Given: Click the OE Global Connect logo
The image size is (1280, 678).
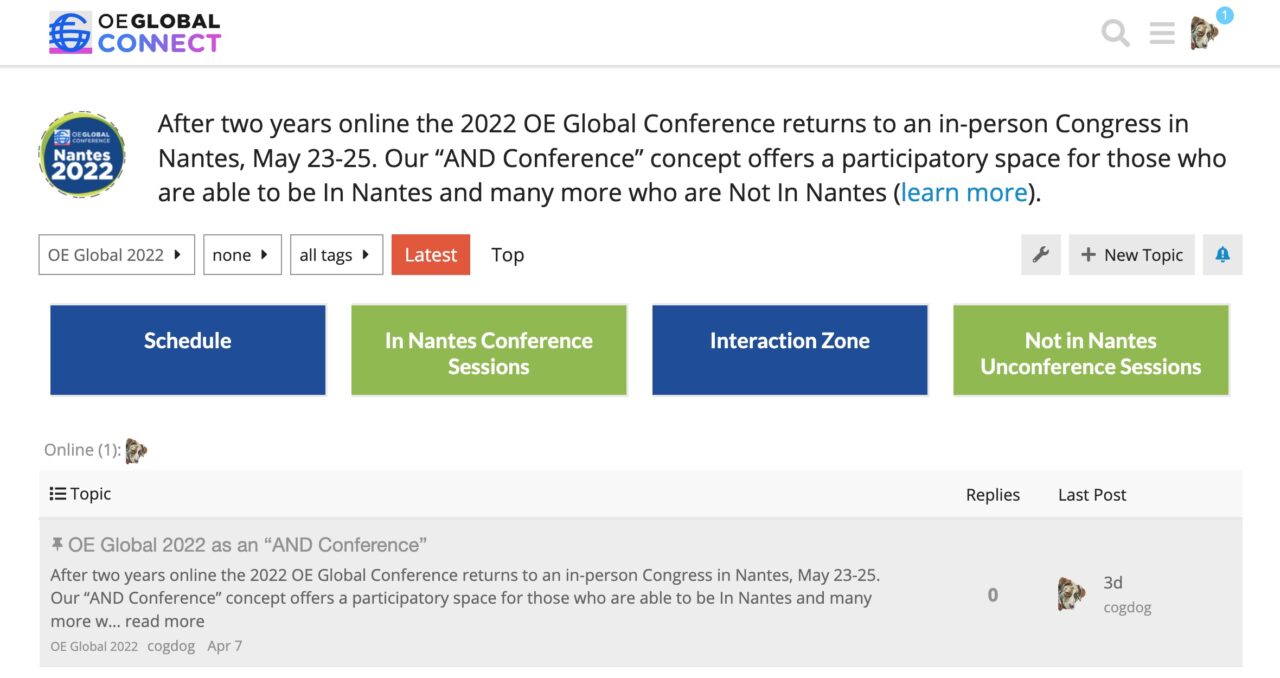Looking at the screenshot, I should tap(135, 33).
